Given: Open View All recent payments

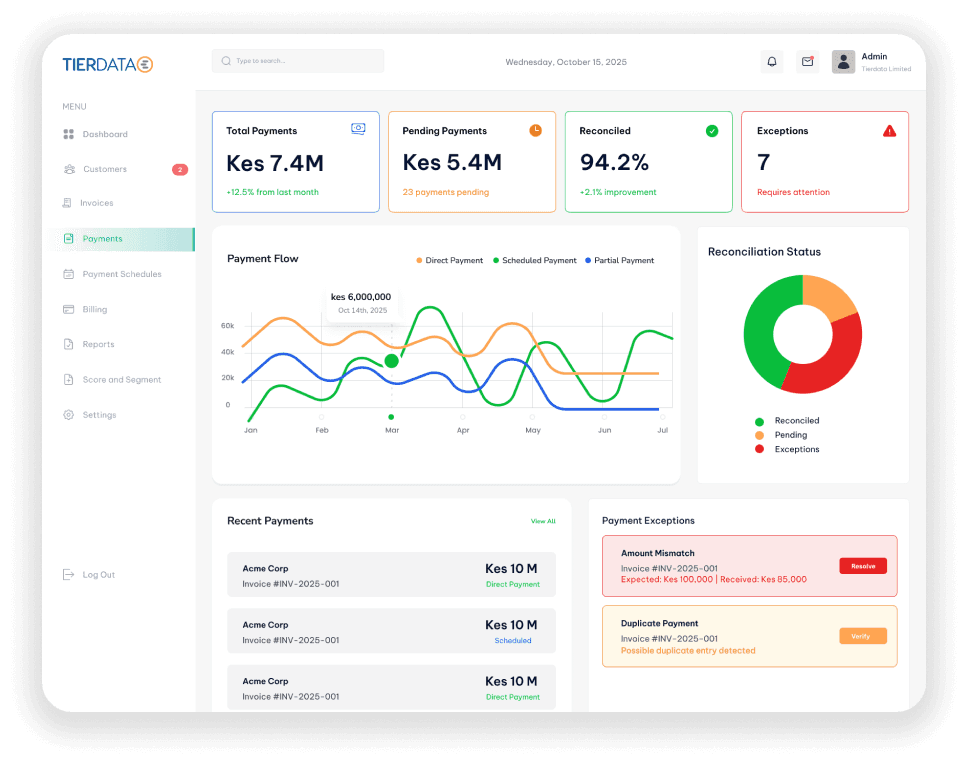Looking at the screenshot, I should click(x=543, y=521).
